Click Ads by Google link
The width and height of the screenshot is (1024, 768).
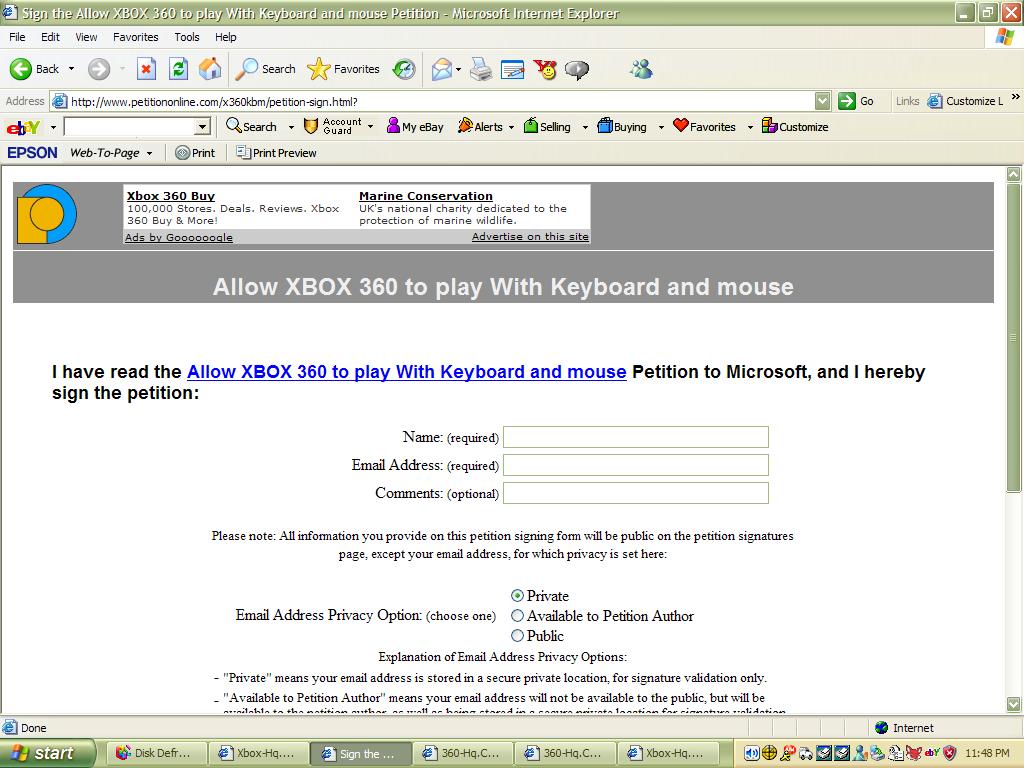179,237
